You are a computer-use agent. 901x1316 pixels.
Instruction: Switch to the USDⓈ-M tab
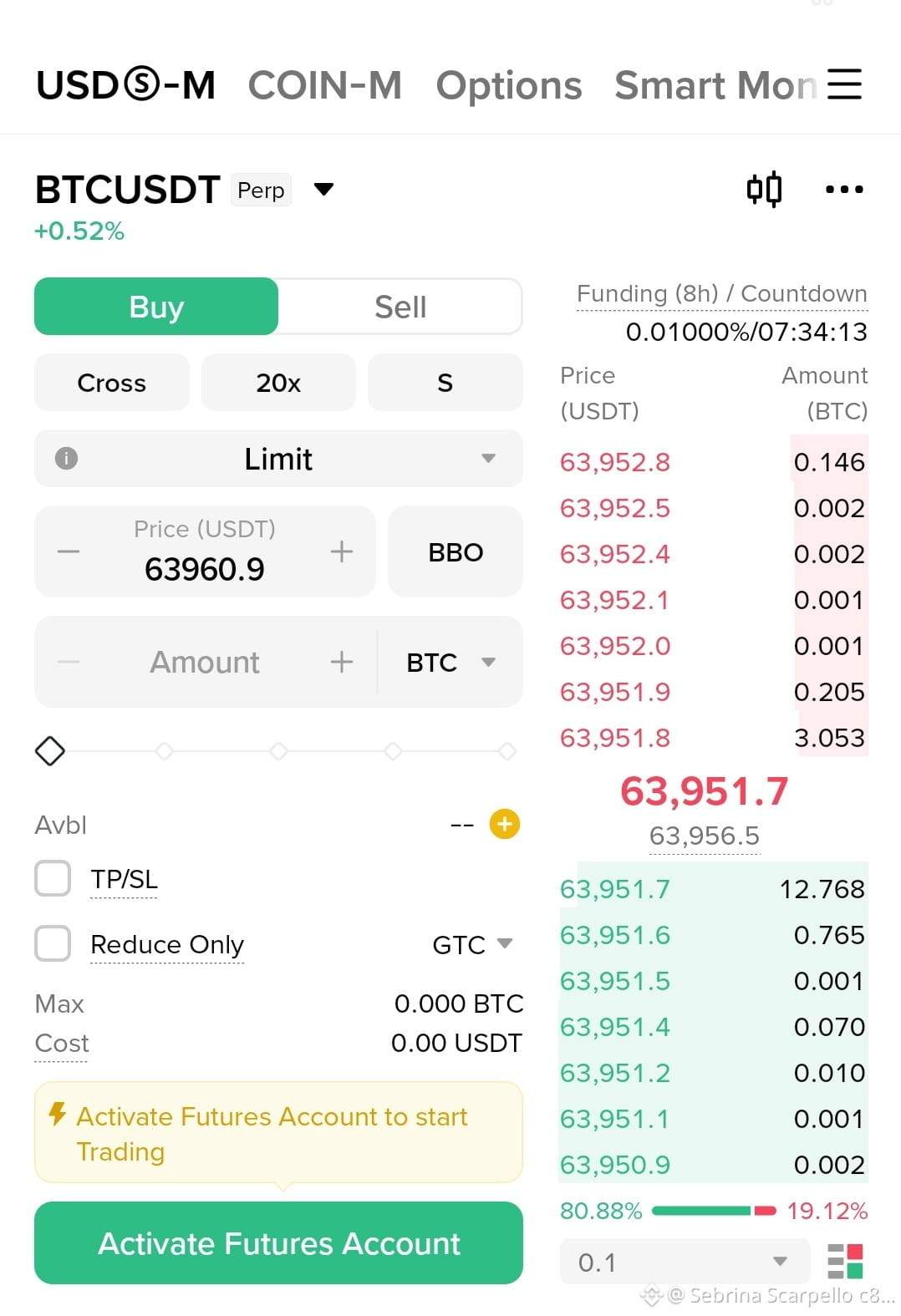coord(126,85)
